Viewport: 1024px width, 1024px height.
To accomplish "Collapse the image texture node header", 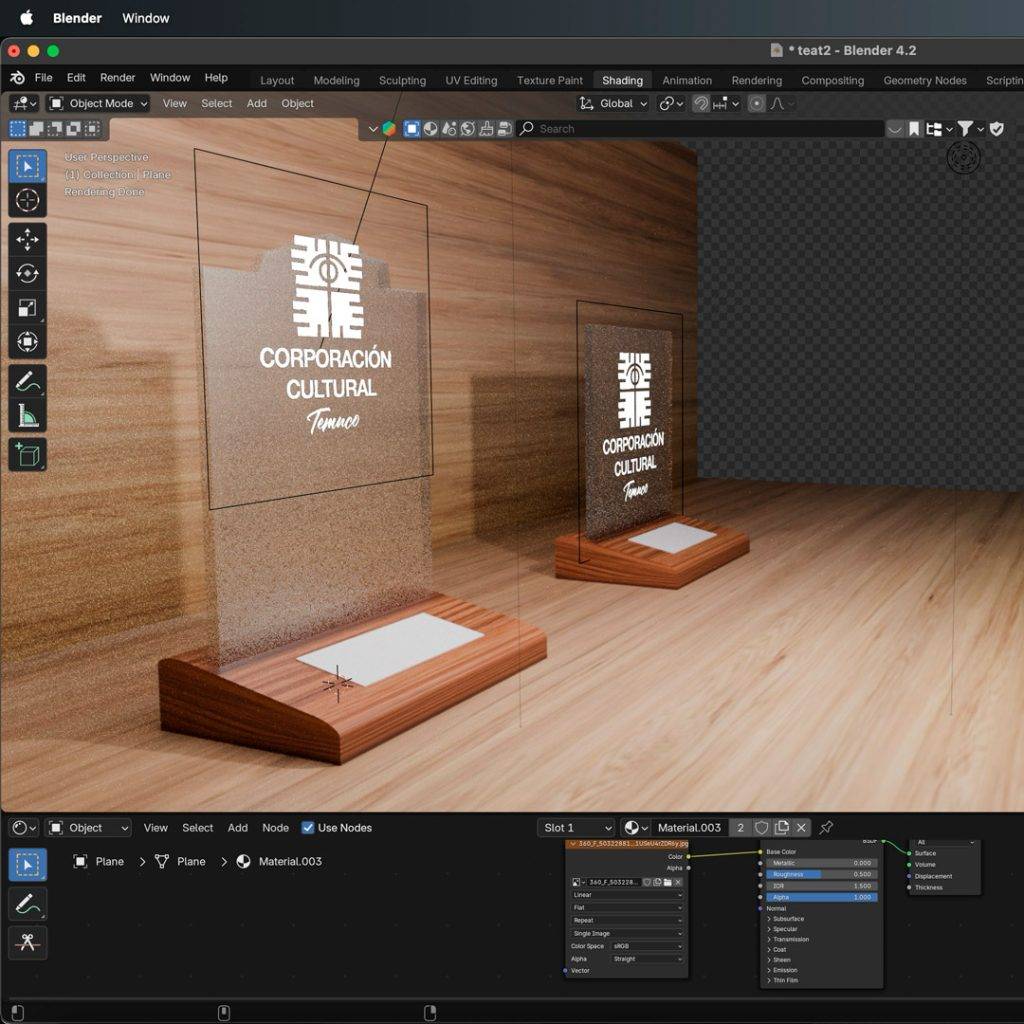I will click(x=573, y=844).
